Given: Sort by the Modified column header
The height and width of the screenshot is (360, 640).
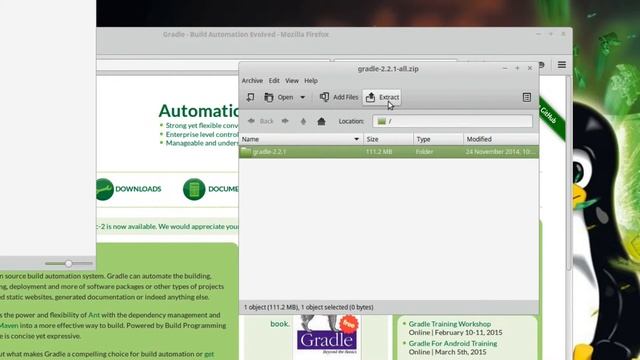Looking at the screenshot, I should point(501,139).
